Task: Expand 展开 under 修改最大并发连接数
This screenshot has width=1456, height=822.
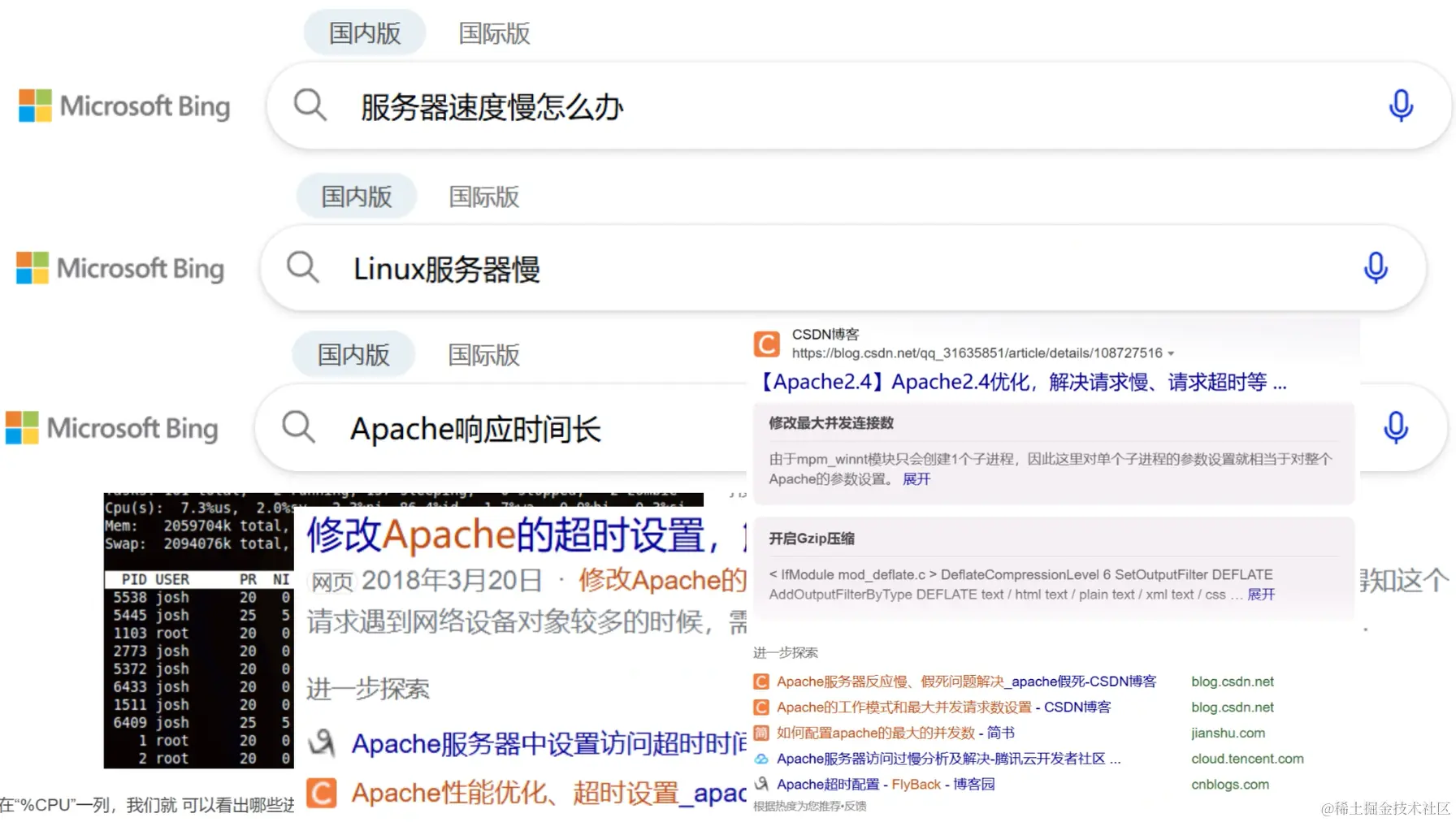Action: tap(916, 479)
